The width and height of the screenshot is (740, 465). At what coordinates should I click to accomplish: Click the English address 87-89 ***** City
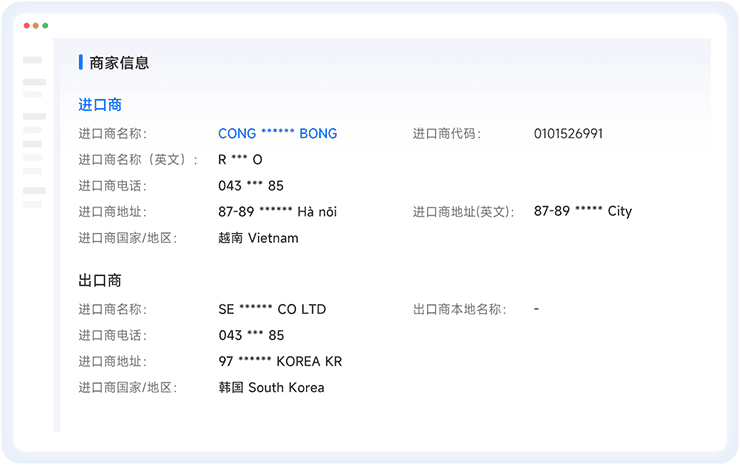pos(583,211)
